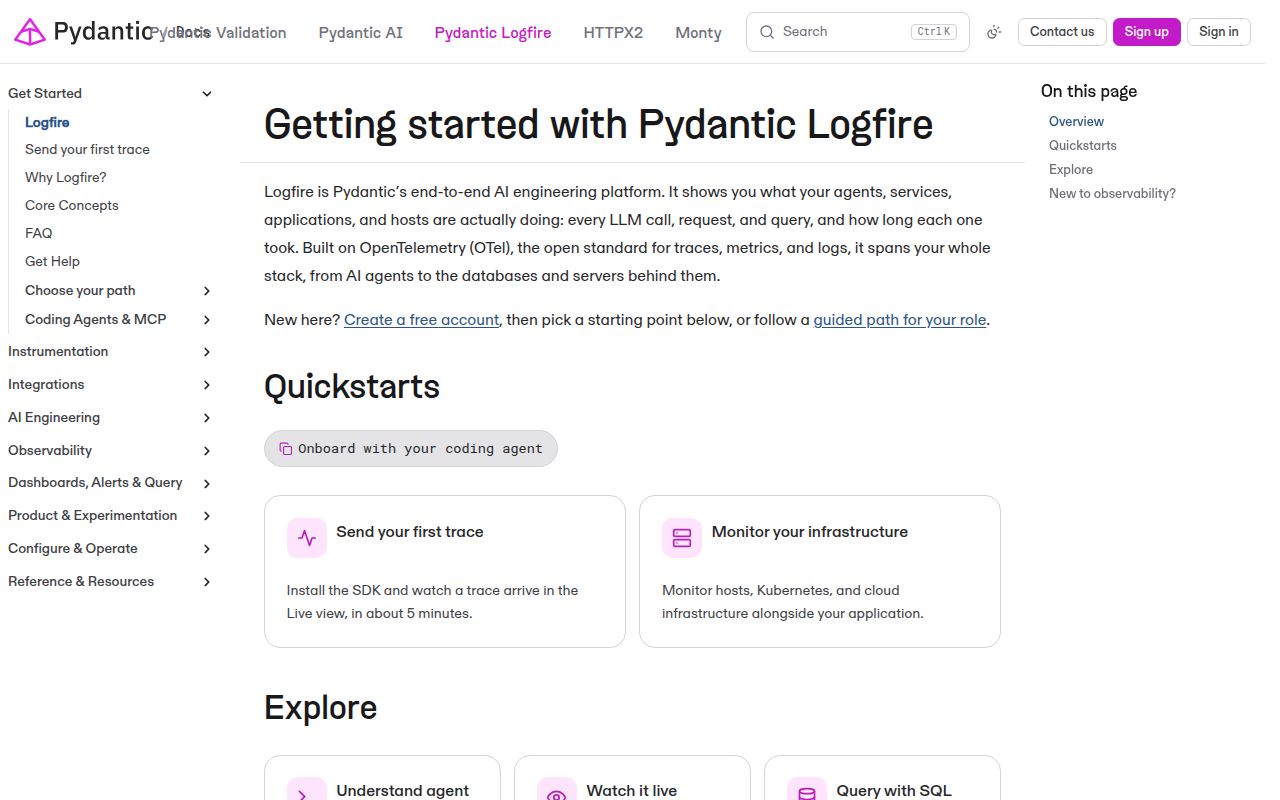Follow the guided path for your role link
Screen dimensions: 1280x800
[x=900, y=320]
